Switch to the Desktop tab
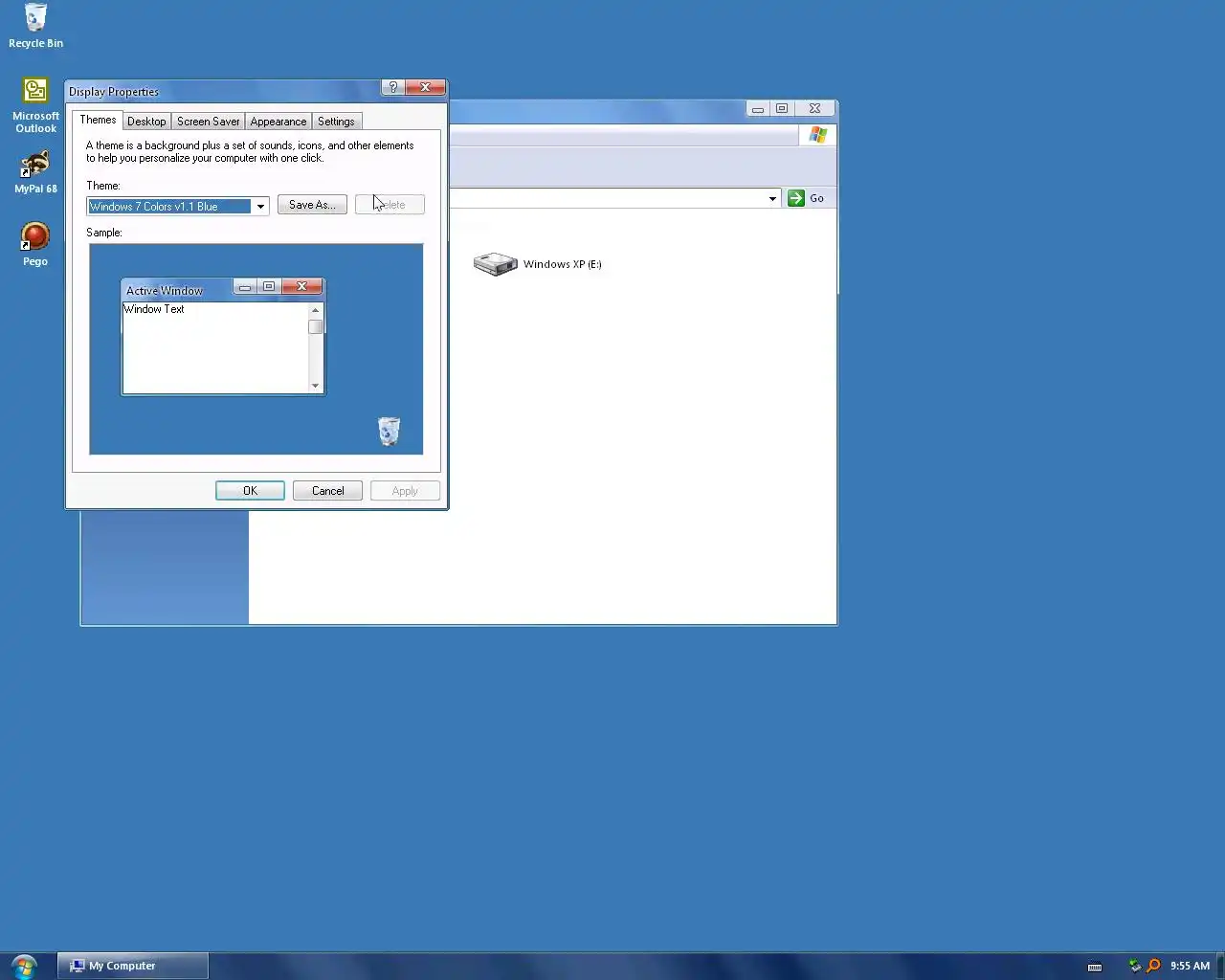Viewport: 1225px width, 980px height. pos(146,122)
